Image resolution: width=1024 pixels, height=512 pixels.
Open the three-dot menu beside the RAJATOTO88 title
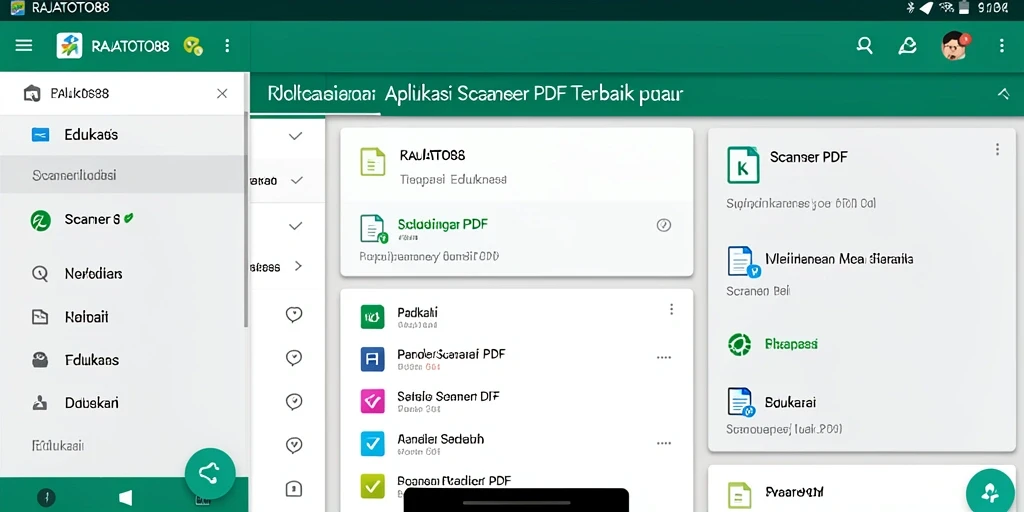227,46
